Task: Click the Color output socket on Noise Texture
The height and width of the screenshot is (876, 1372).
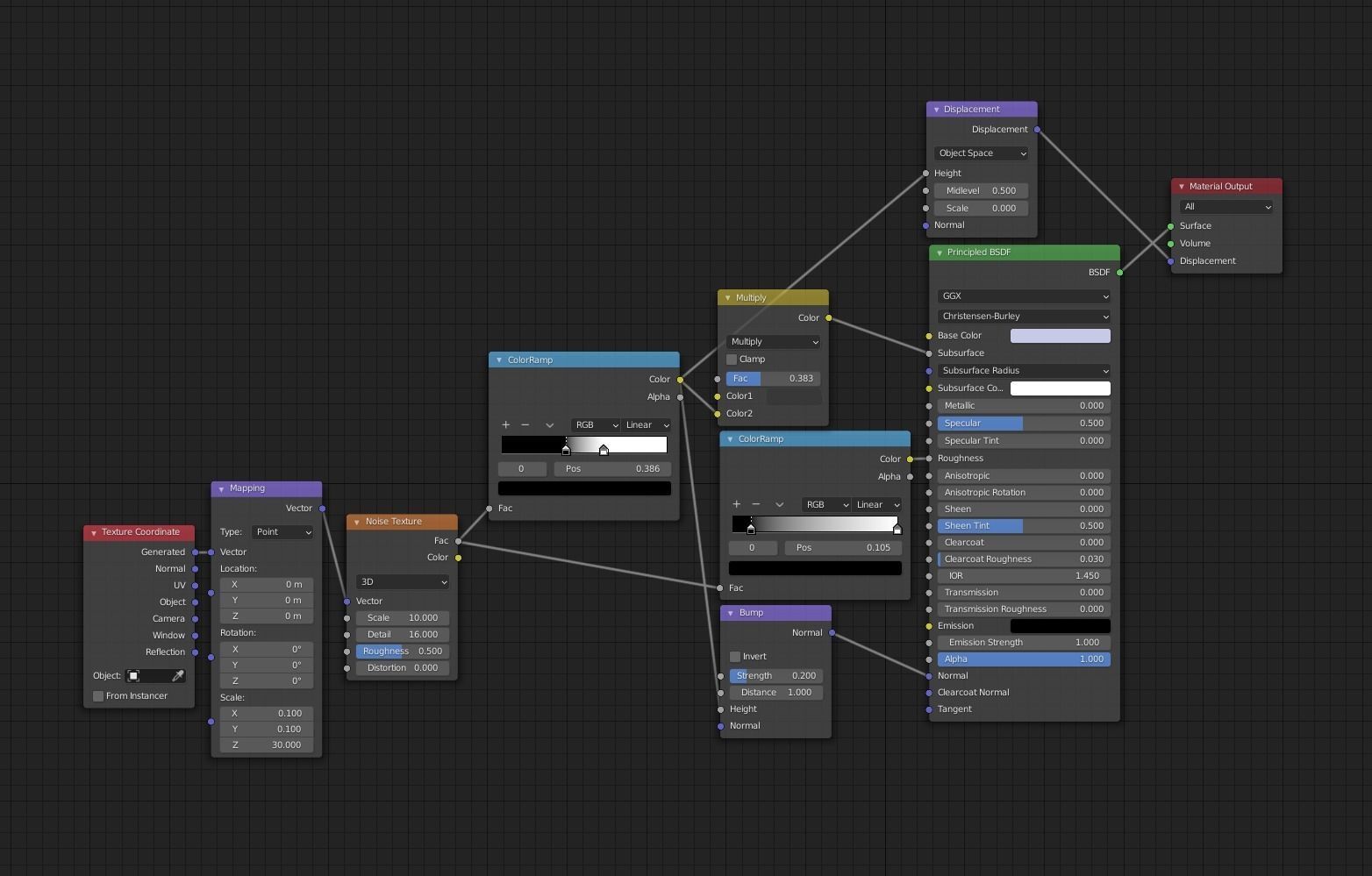Action: point(458,558)
